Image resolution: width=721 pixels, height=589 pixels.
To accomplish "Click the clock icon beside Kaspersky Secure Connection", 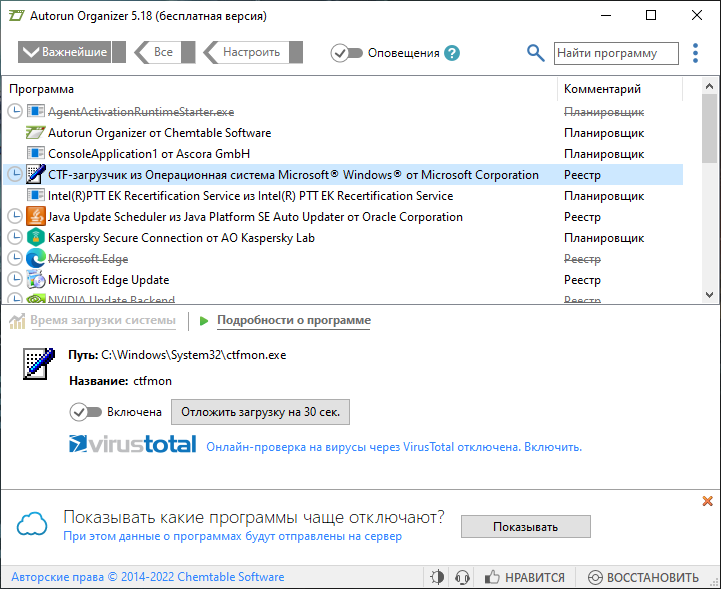I will [15, 237].
